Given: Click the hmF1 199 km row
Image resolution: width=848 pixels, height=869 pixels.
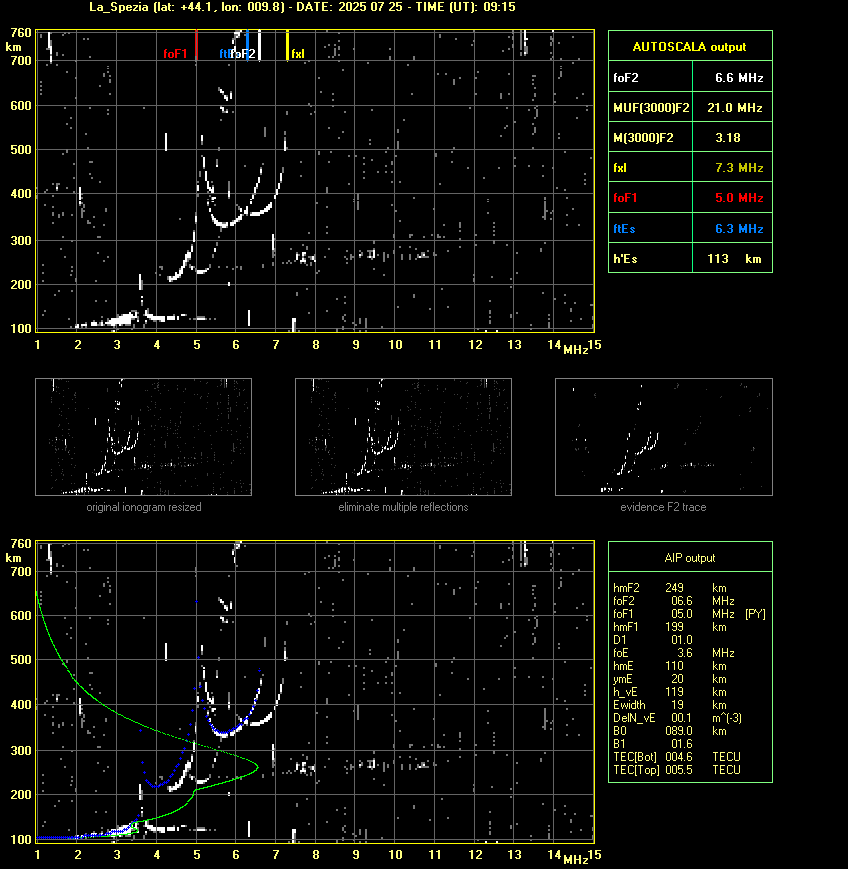Looking at the screenshot, I should coord(670,627).
